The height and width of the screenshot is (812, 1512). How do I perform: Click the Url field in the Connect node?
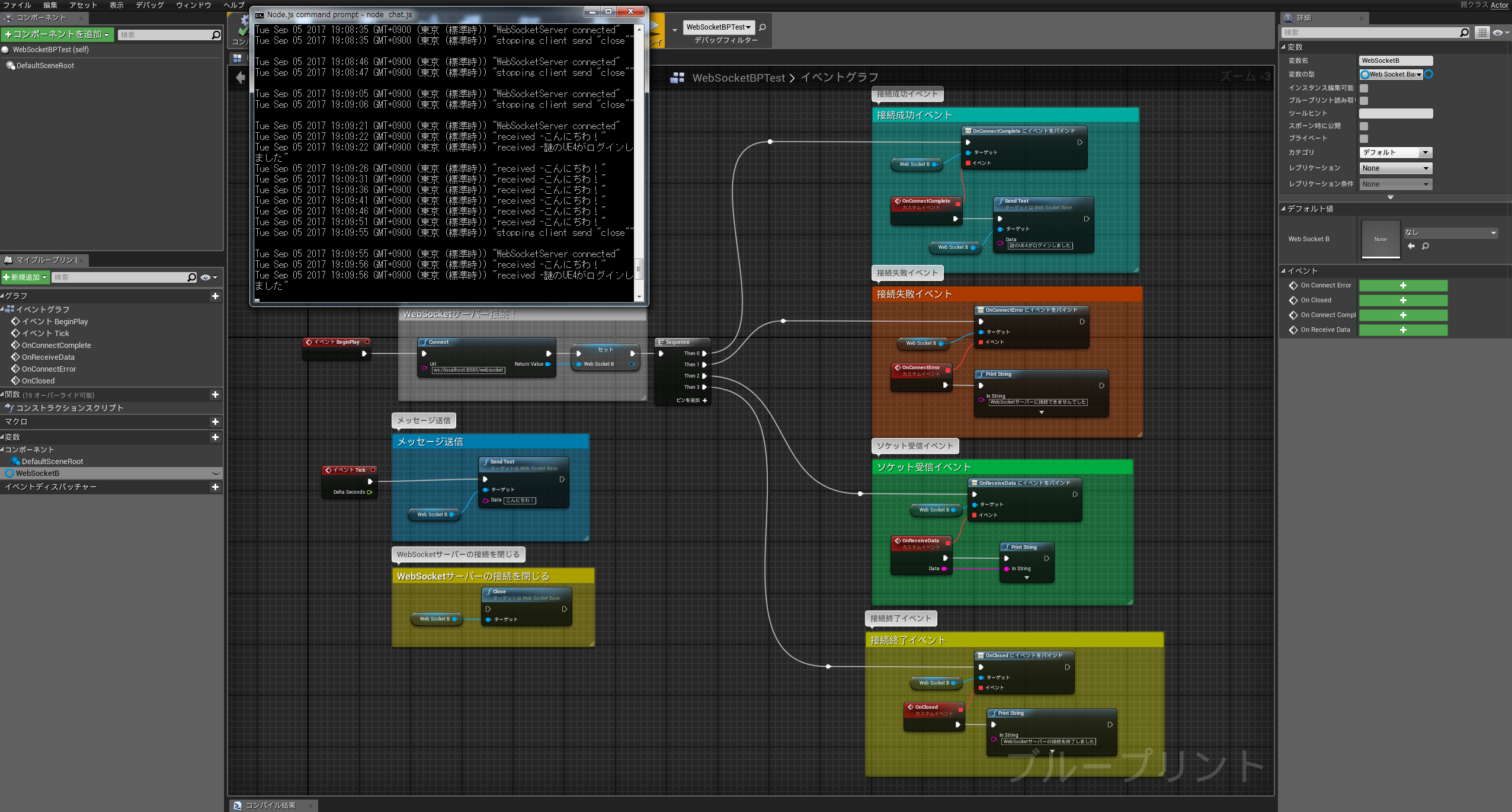(467, 370)
